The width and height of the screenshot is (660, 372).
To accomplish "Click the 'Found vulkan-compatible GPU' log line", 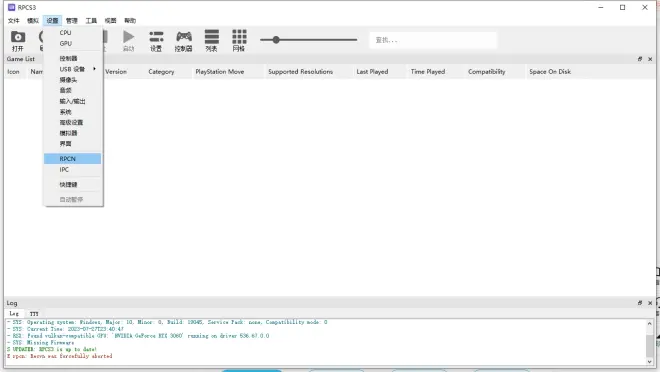I will [x=138, y=336].
